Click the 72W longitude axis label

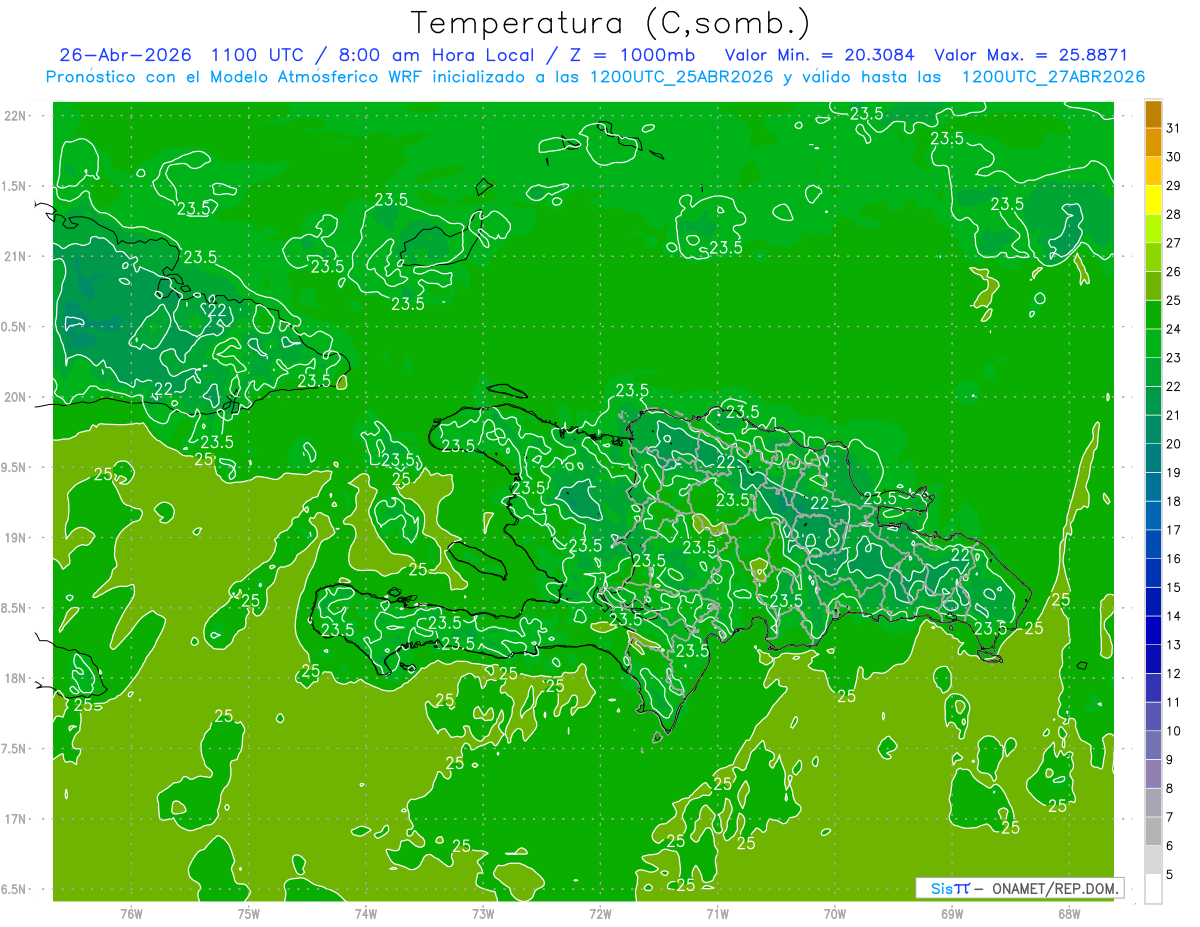(x=600, y=913)
